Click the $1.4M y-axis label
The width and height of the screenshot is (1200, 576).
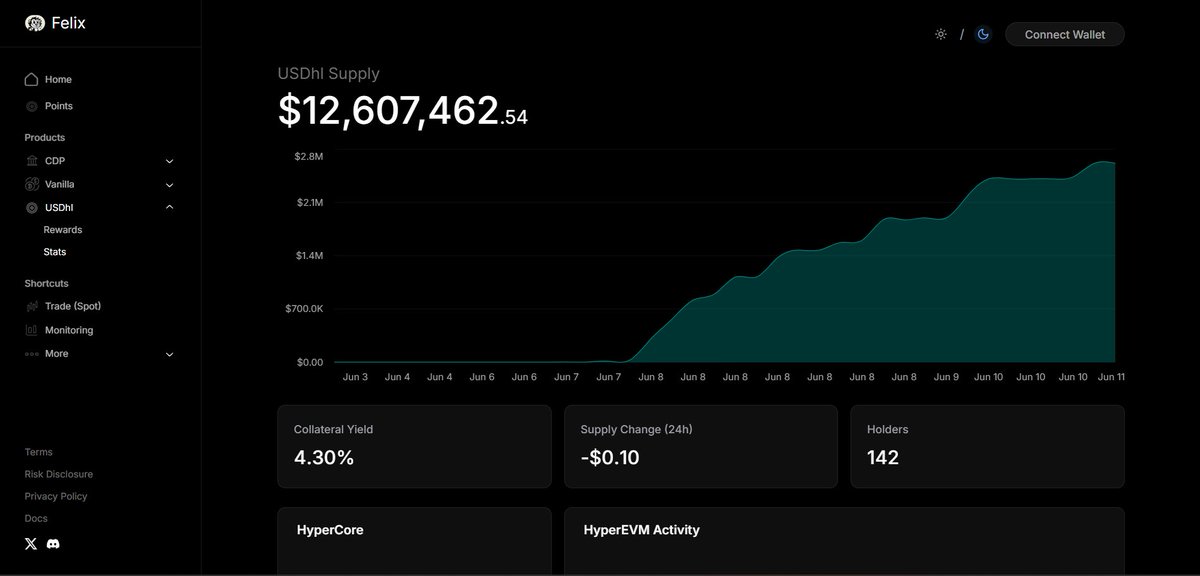pos(308,256)
